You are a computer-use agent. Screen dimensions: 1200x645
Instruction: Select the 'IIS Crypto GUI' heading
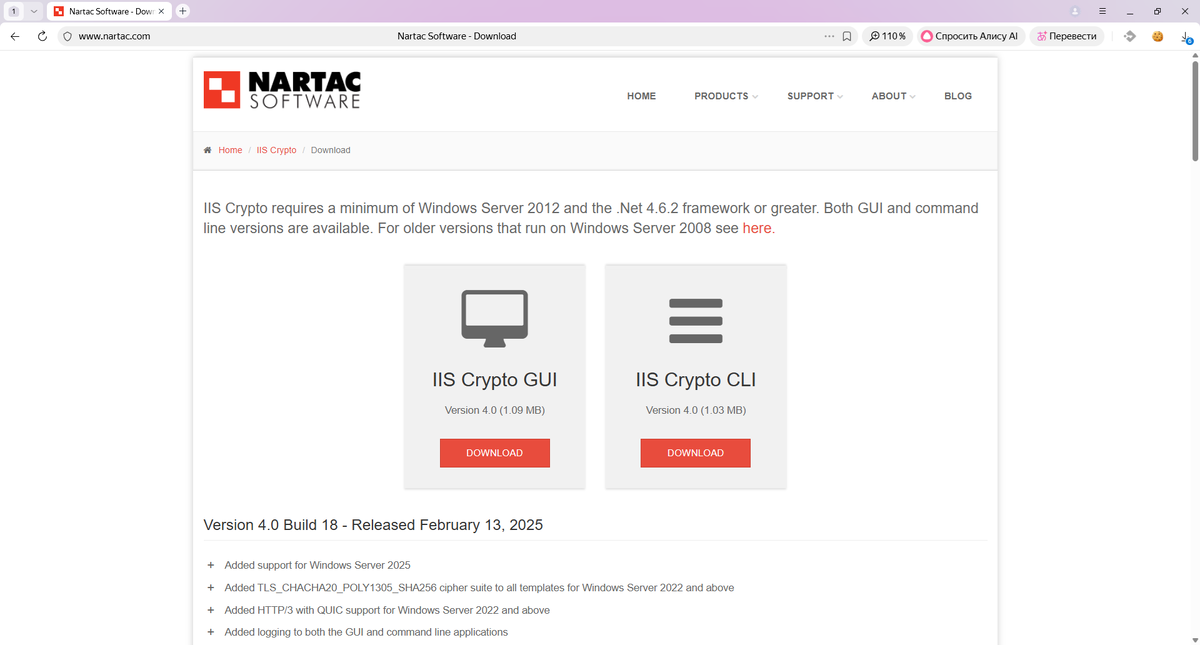494,380
